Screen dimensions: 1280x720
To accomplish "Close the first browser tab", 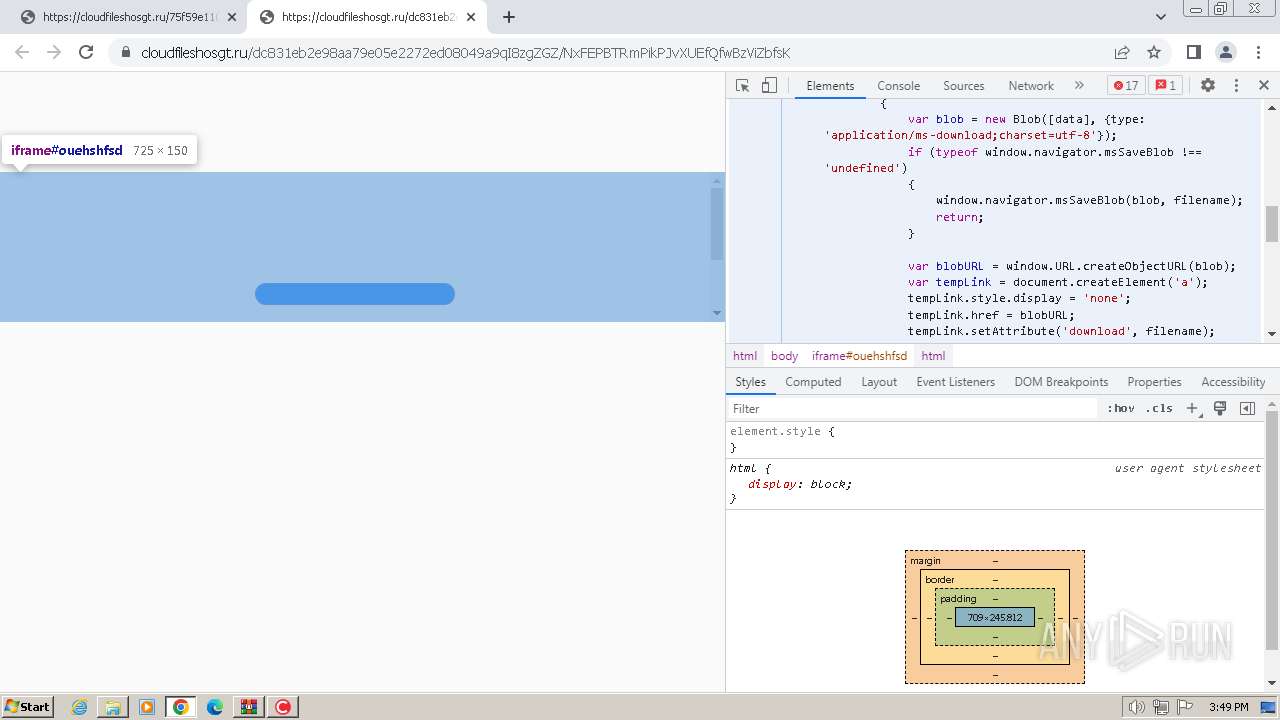I will pyautogui.click(x=232, y=17).
